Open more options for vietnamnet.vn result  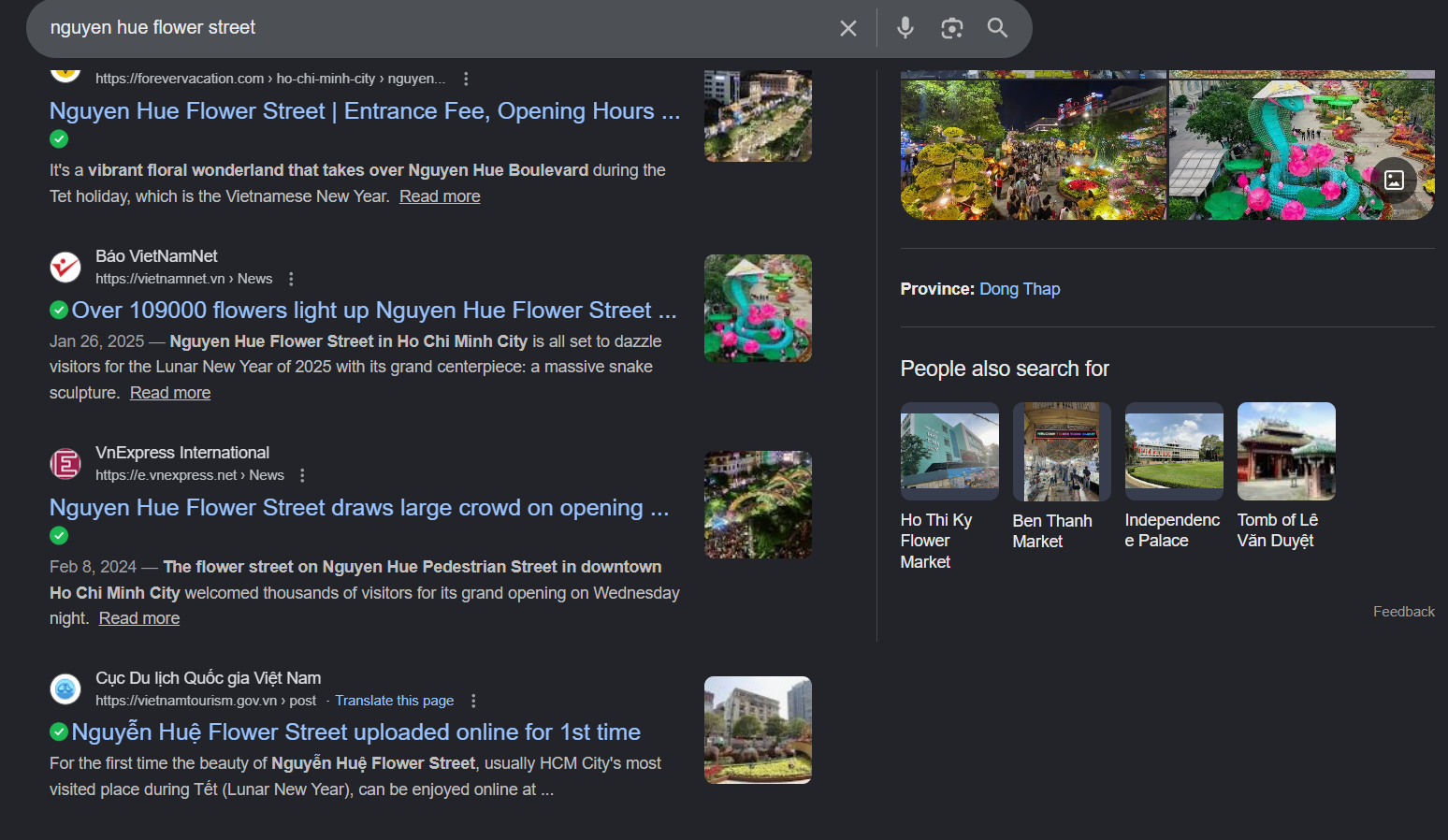coord(291,279)
